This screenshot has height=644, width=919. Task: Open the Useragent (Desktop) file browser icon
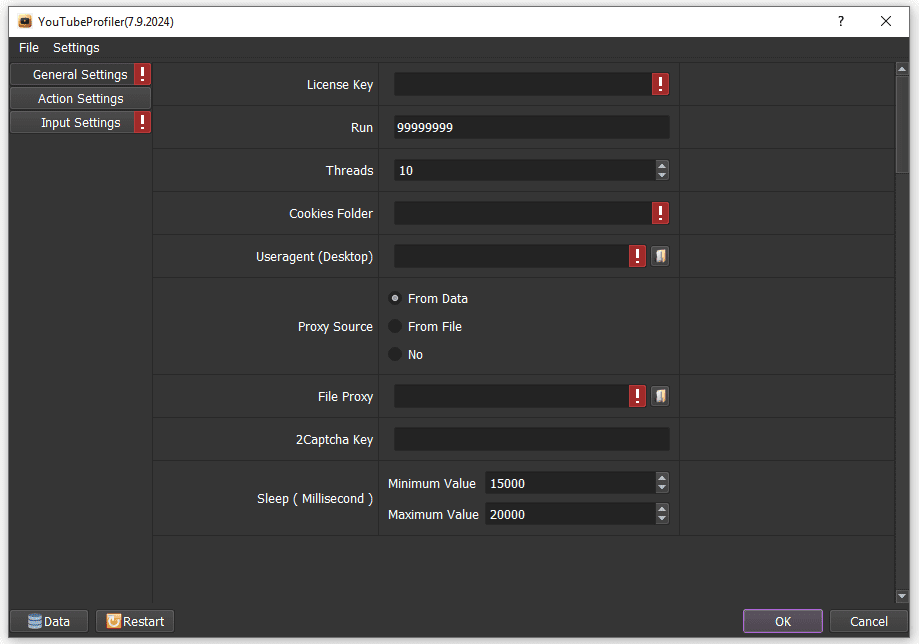(x=660, y=256)
